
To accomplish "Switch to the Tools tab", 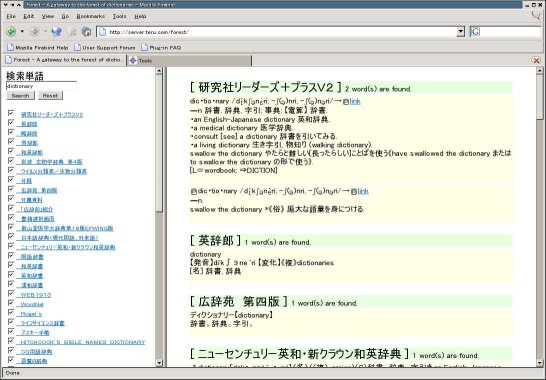I will click(188, 61).
